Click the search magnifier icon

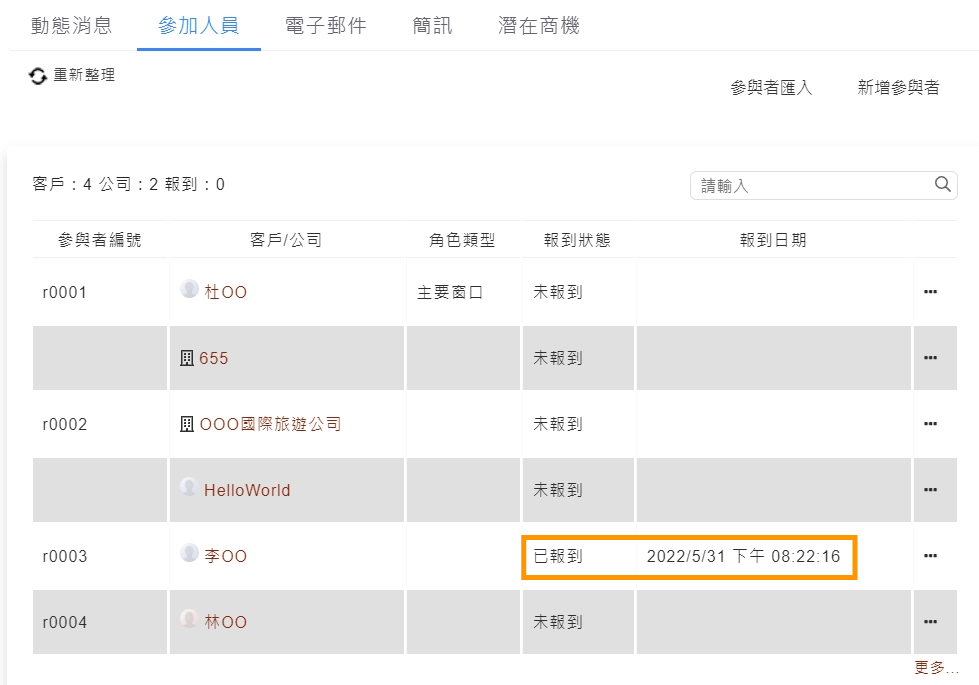point(942,184)
